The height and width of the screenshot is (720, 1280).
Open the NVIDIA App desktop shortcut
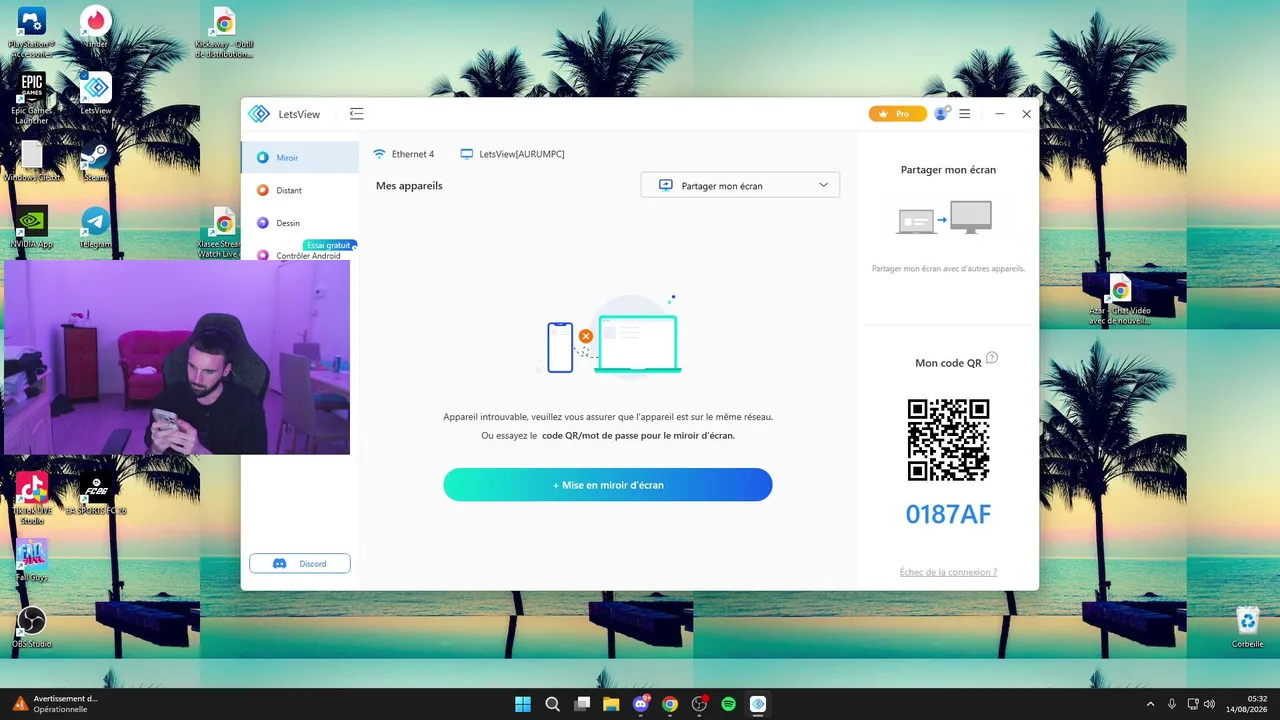point(32,227)
